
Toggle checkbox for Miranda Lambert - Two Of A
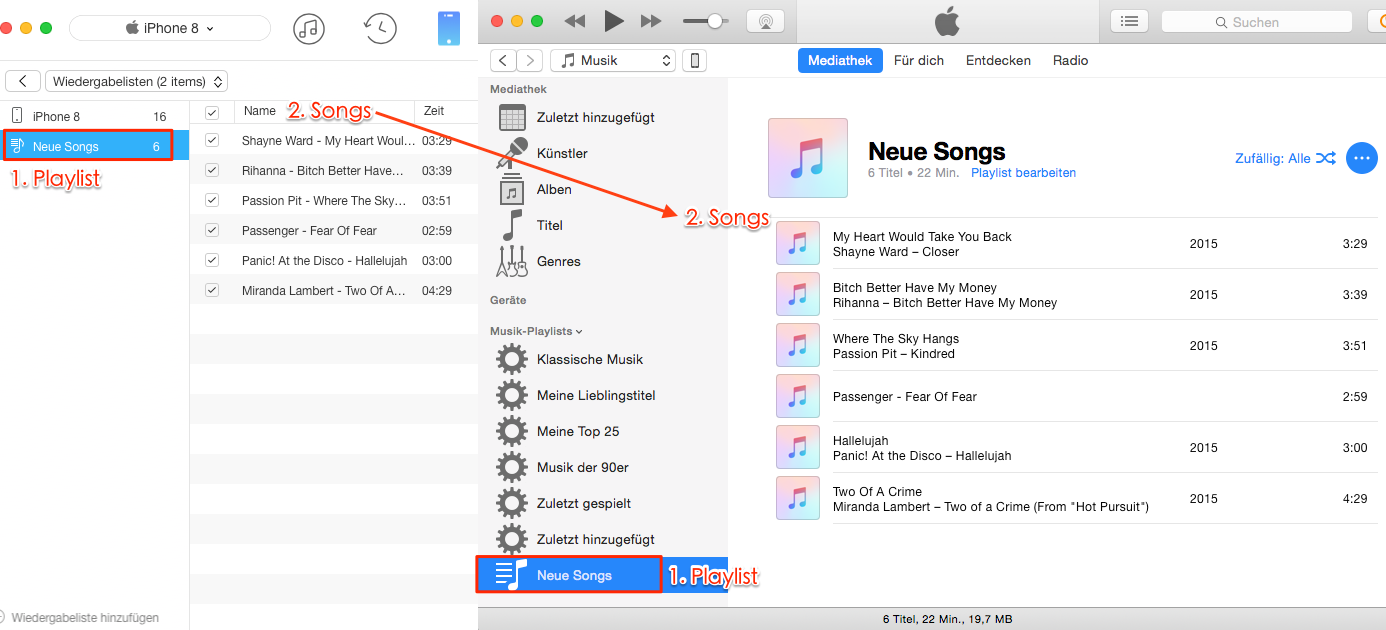coord(212,291)
